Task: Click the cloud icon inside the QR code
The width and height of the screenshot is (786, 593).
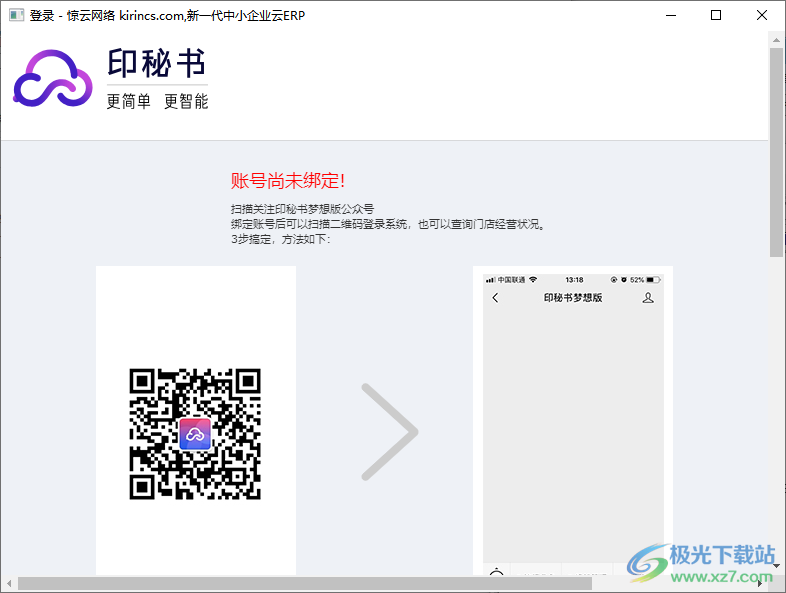Action: (x=195, y=434)
